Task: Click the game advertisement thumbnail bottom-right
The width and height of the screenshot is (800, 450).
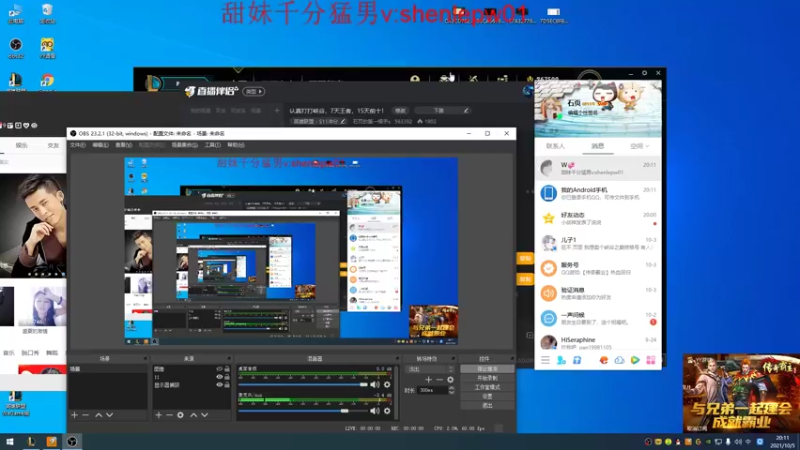Action: coord(741,393)
